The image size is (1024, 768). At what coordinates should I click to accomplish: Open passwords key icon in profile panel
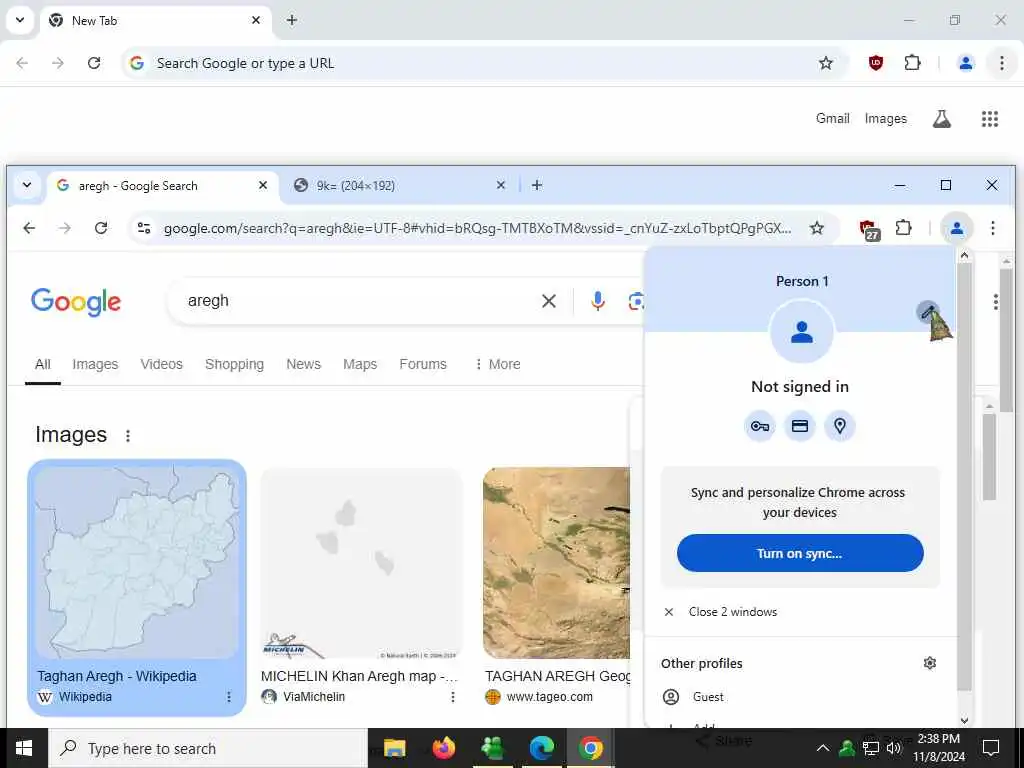click(x=759, y=426)
